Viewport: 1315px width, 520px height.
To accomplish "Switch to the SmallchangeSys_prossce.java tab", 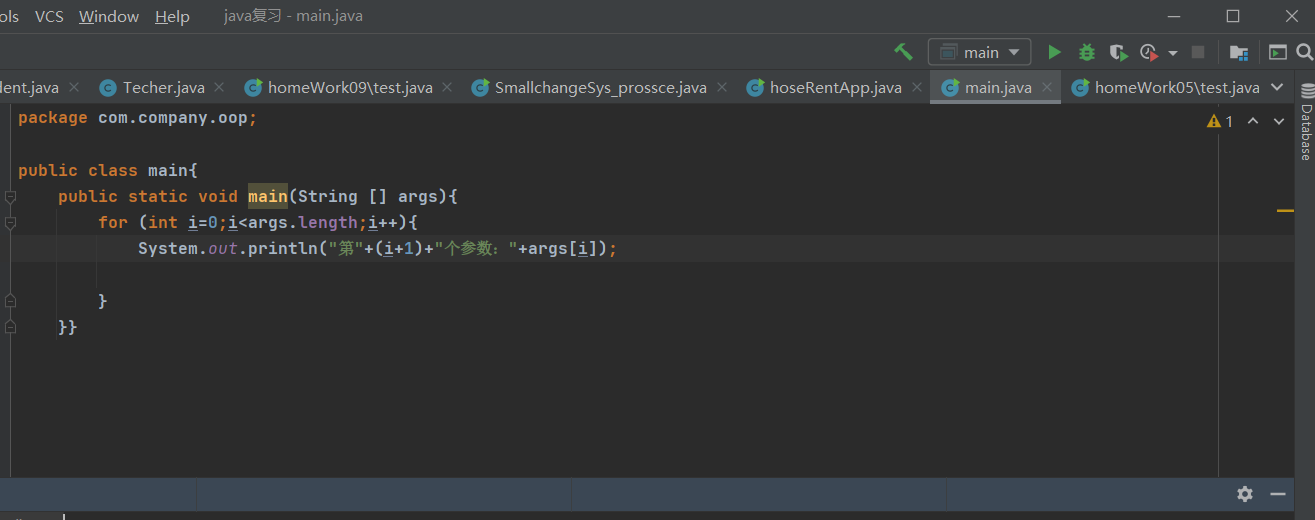I will [600, 88].
